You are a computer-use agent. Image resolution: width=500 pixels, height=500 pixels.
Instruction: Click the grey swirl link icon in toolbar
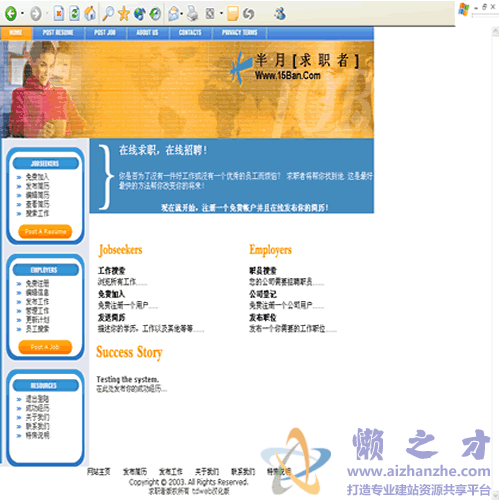tap(248, 14)
